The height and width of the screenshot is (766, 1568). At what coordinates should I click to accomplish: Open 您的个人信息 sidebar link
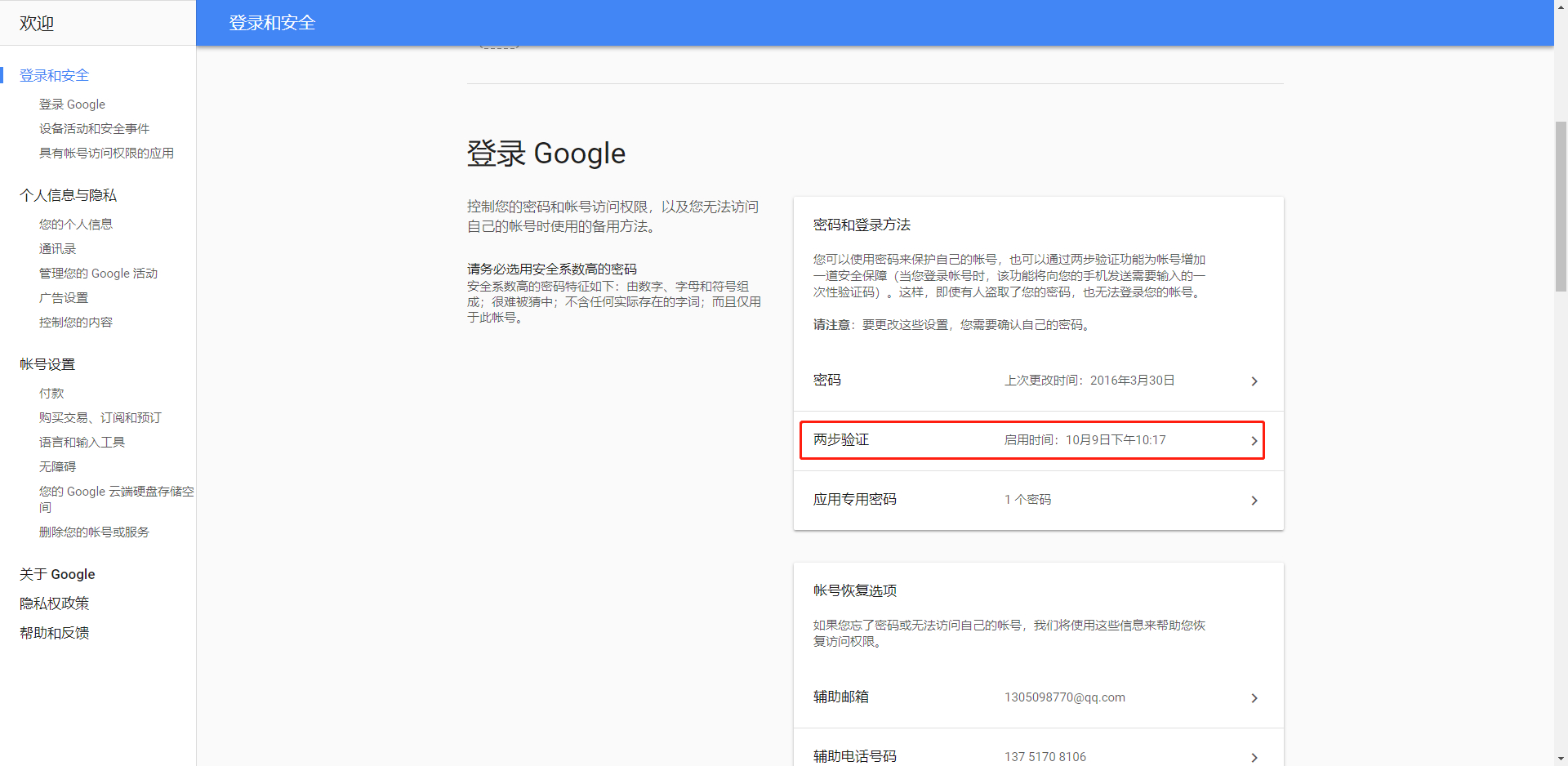[x=76, y=225]
